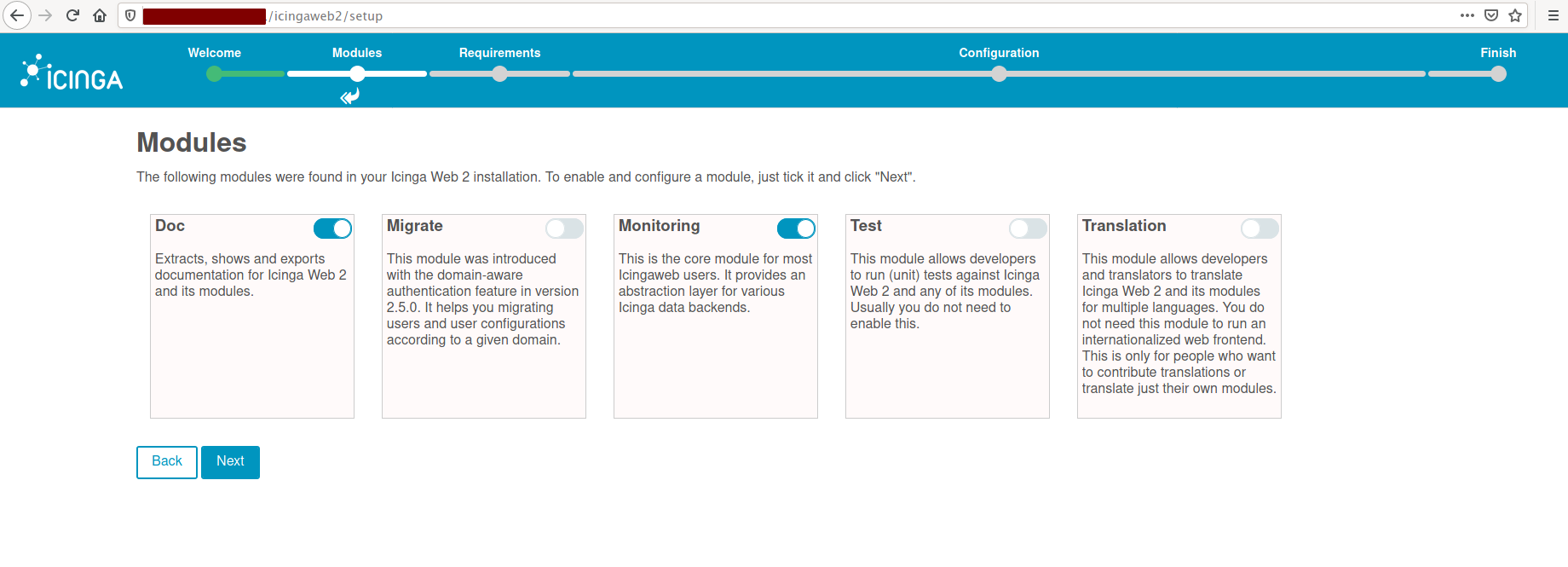Click the Migrate module title

click(414, 226)
